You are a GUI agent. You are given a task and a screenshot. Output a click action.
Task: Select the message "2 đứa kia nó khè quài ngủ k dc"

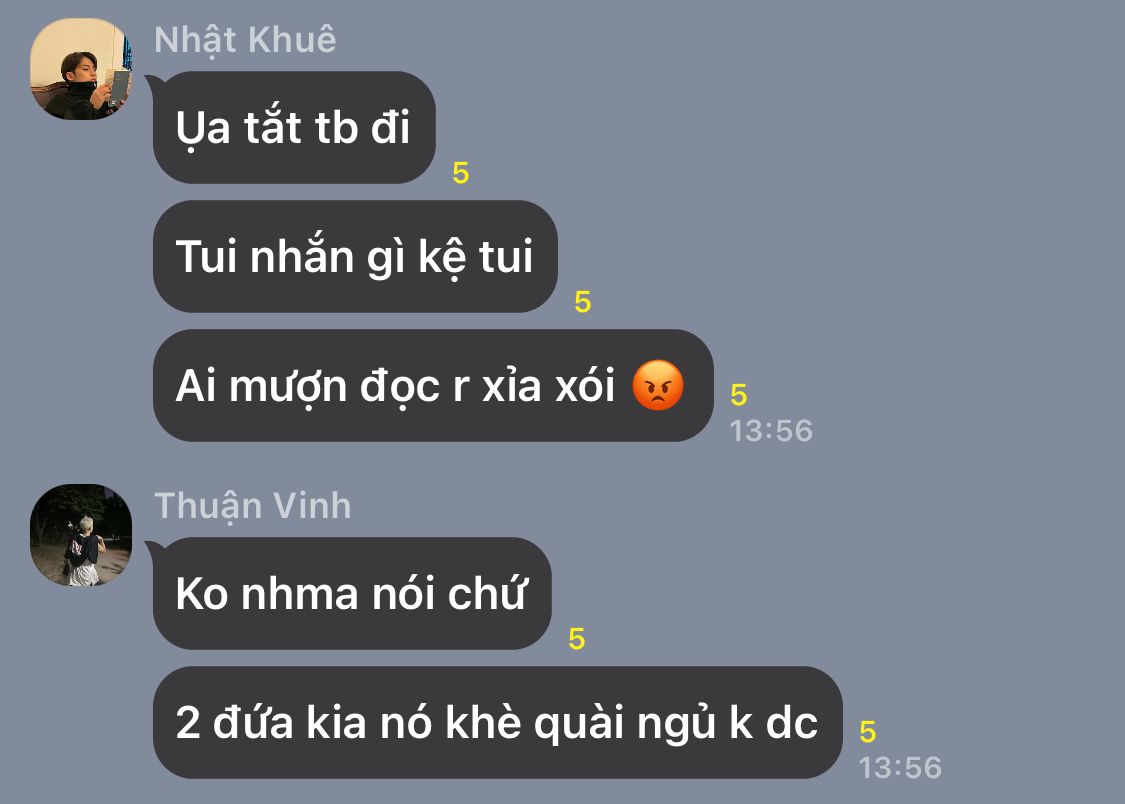coord(498,723)
